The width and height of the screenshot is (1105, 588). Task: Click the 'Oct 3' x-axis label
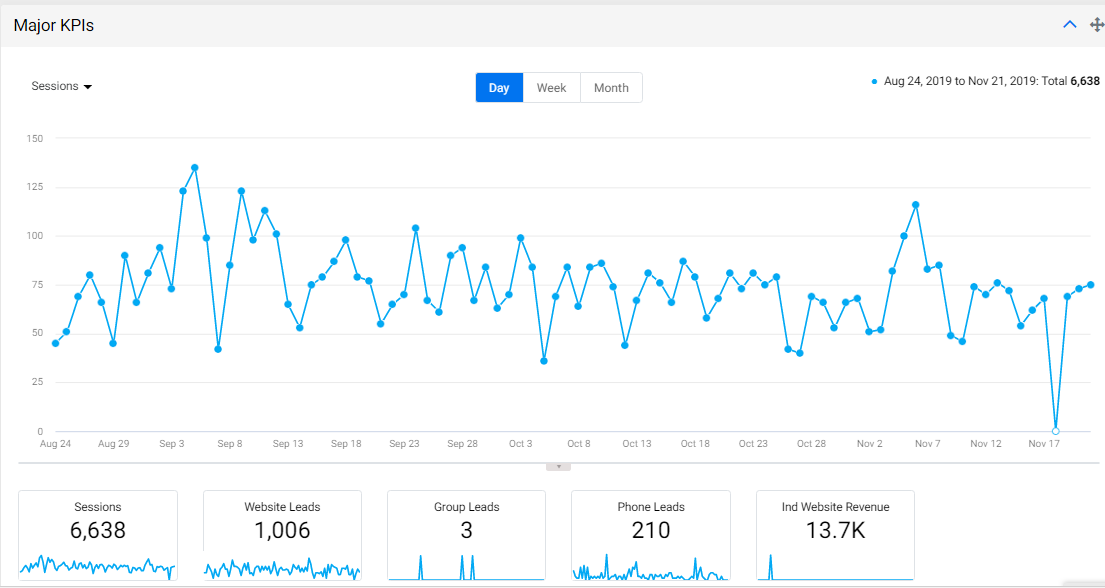(521, 443)
